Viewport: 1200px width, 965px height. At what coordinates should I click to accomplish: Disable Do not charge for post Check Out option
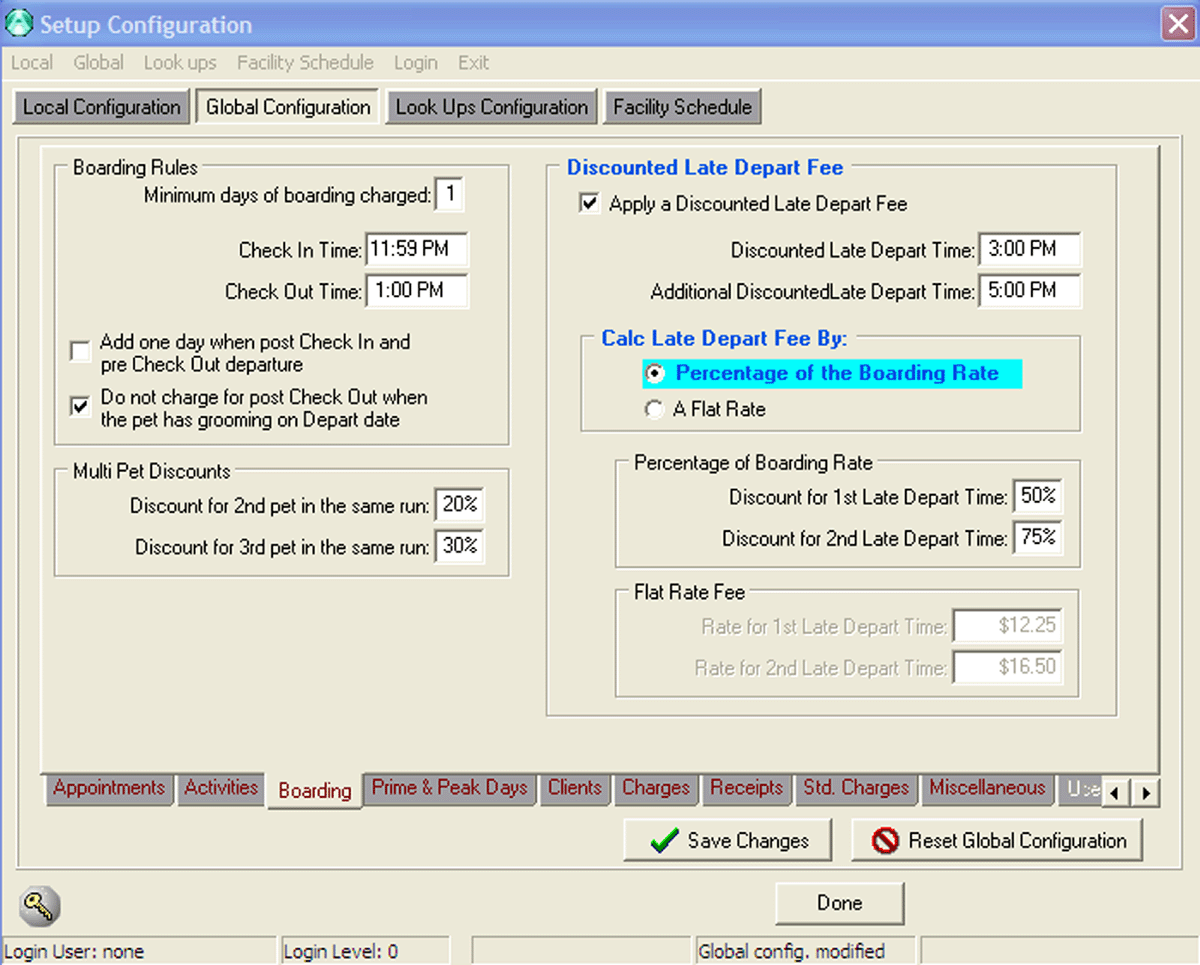tap(80, 406)
